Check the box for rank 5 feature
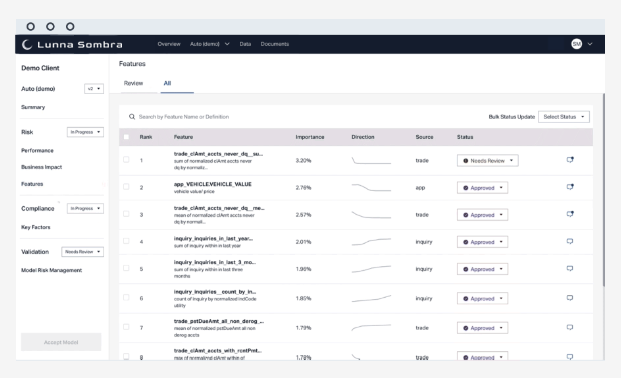Image resolution: width=621 pixels, height=378 pixels. 126,268
